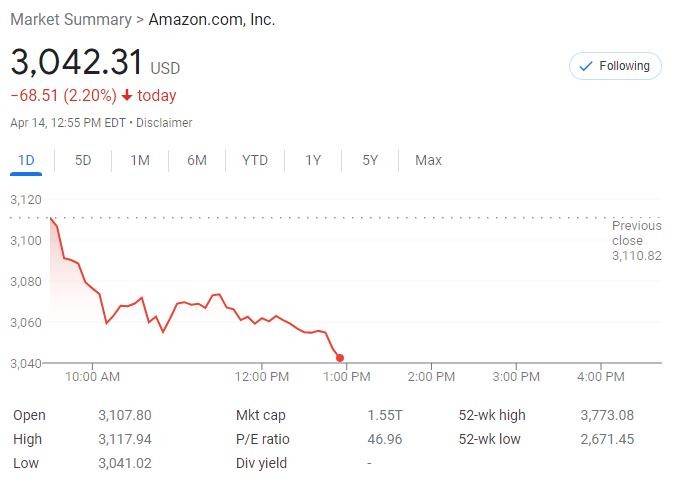This screenshot has height=488, width=695.
Task: Open the 1Y chart view
Action: [313, 160]
